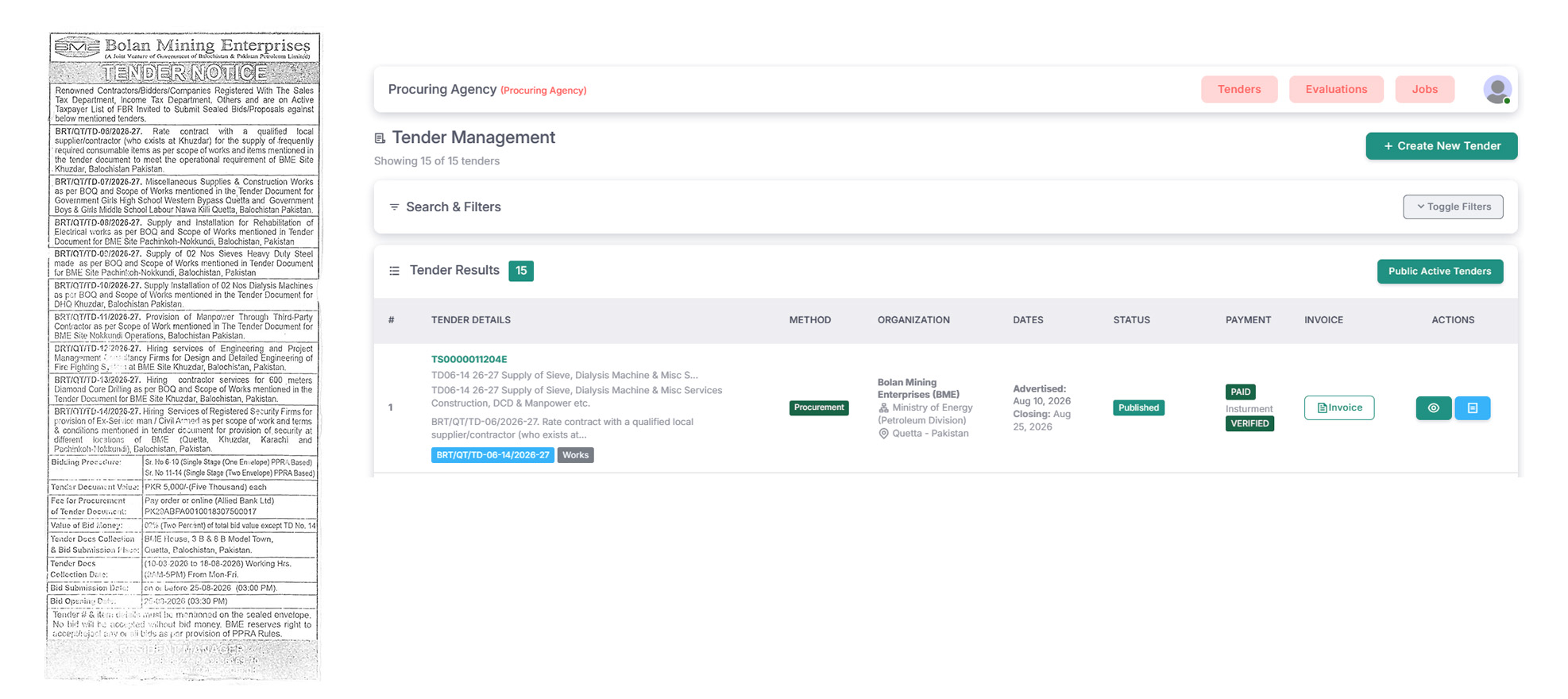
Task: Open the Tenders tab
Action: 1239,90
